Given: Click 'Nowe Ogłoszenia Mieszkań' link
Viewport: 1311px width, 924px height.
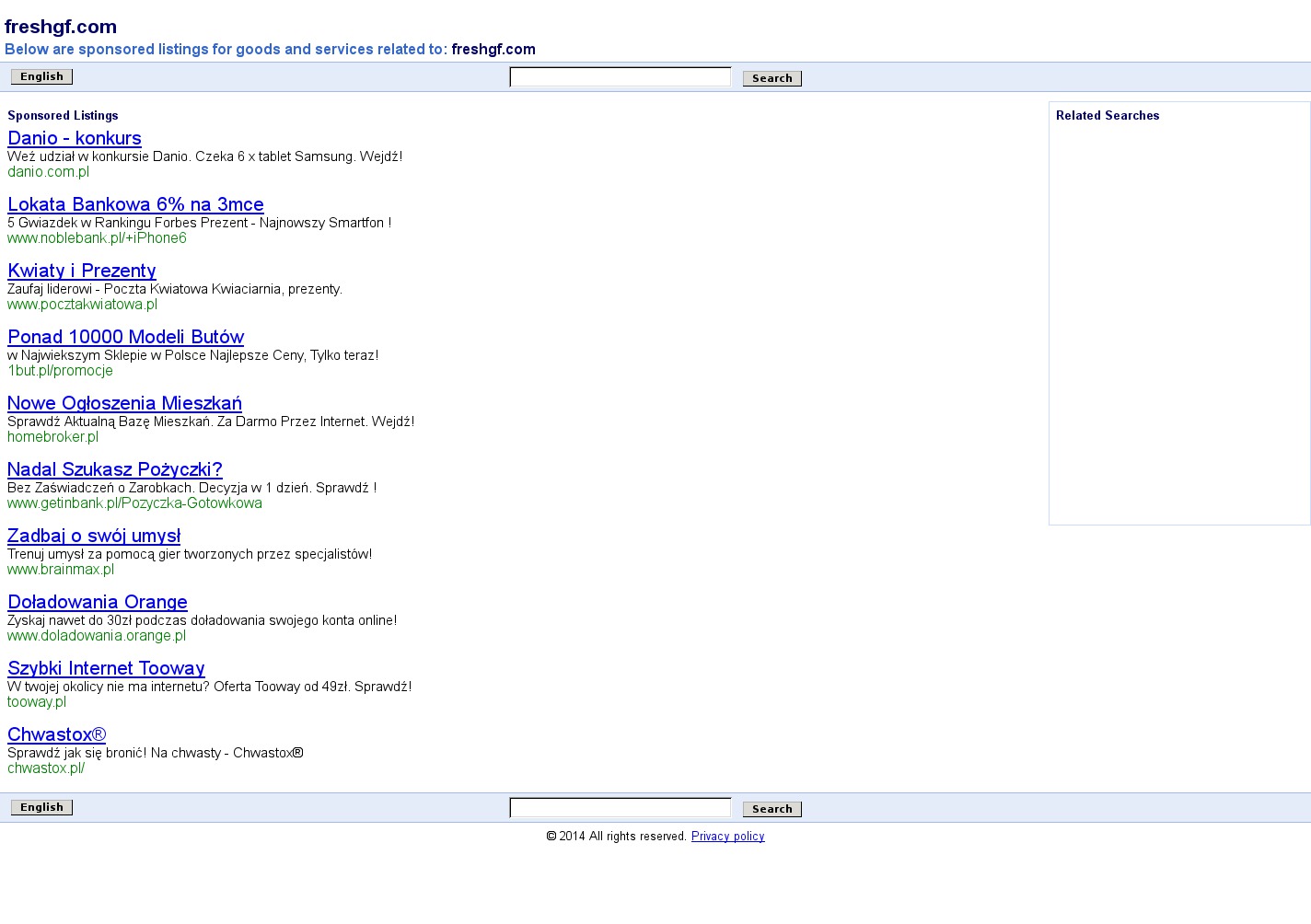Looking at the screenshot, I should coord(124,403).
